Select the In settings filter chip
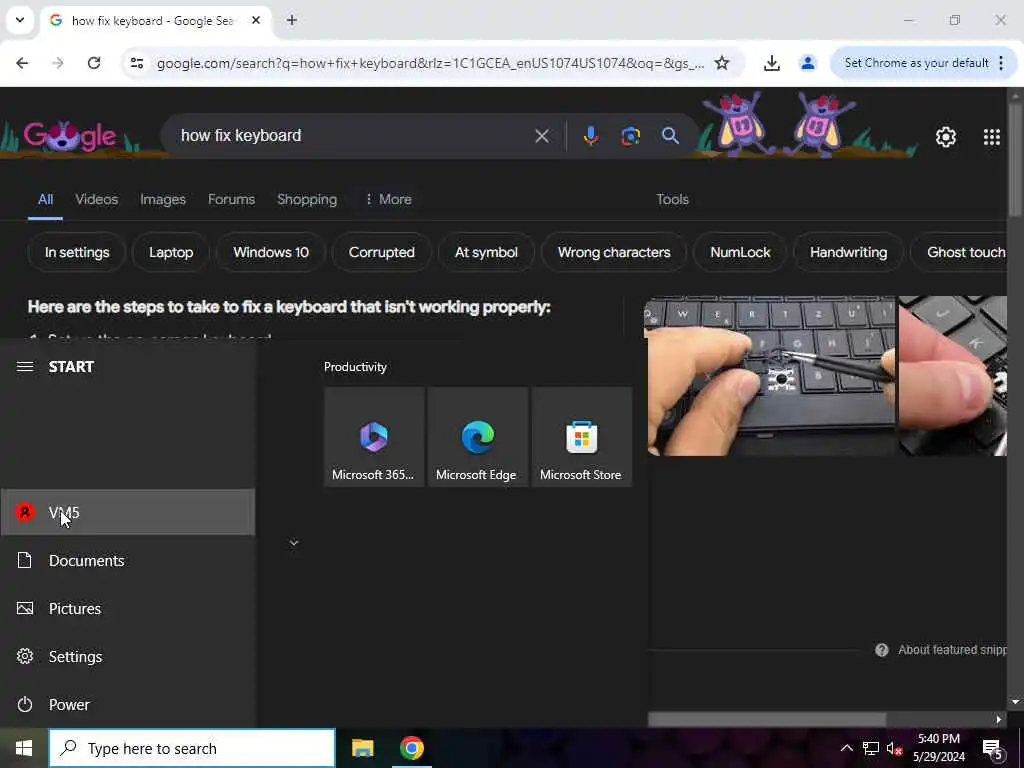Screen dimensions: 1024x768 tap(77, 252)
